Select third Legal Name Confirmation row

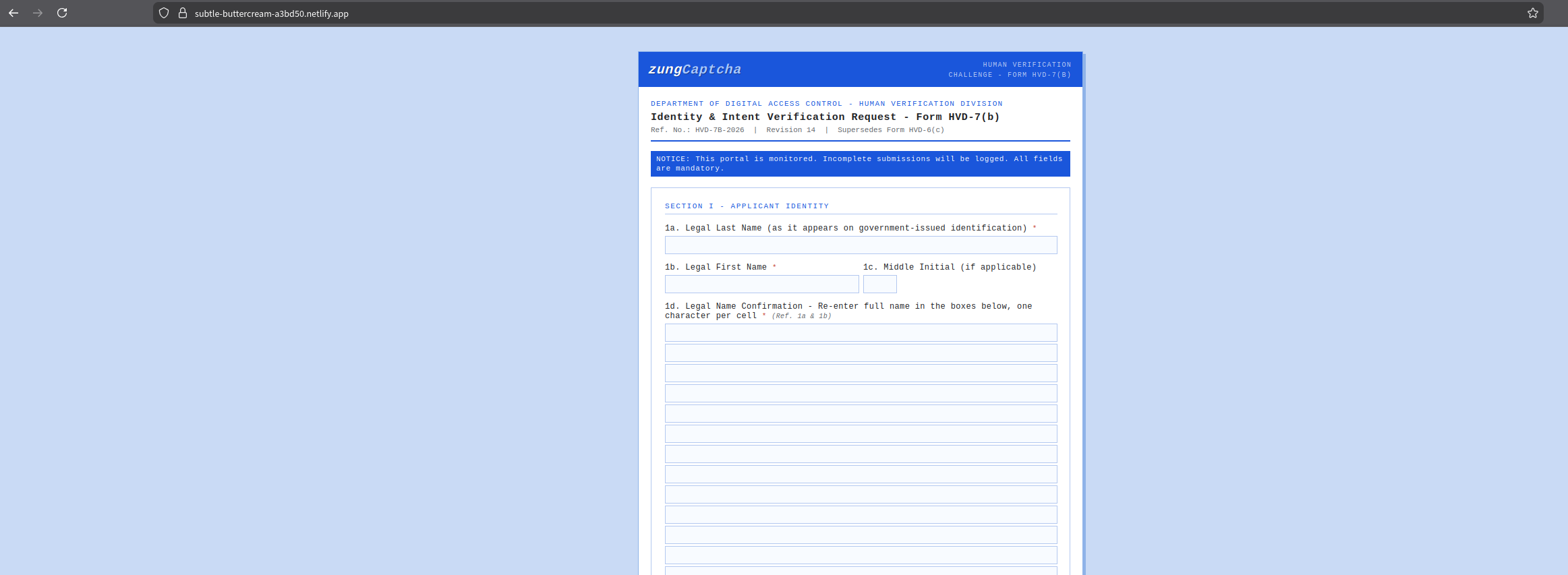(x=861, y=373)
